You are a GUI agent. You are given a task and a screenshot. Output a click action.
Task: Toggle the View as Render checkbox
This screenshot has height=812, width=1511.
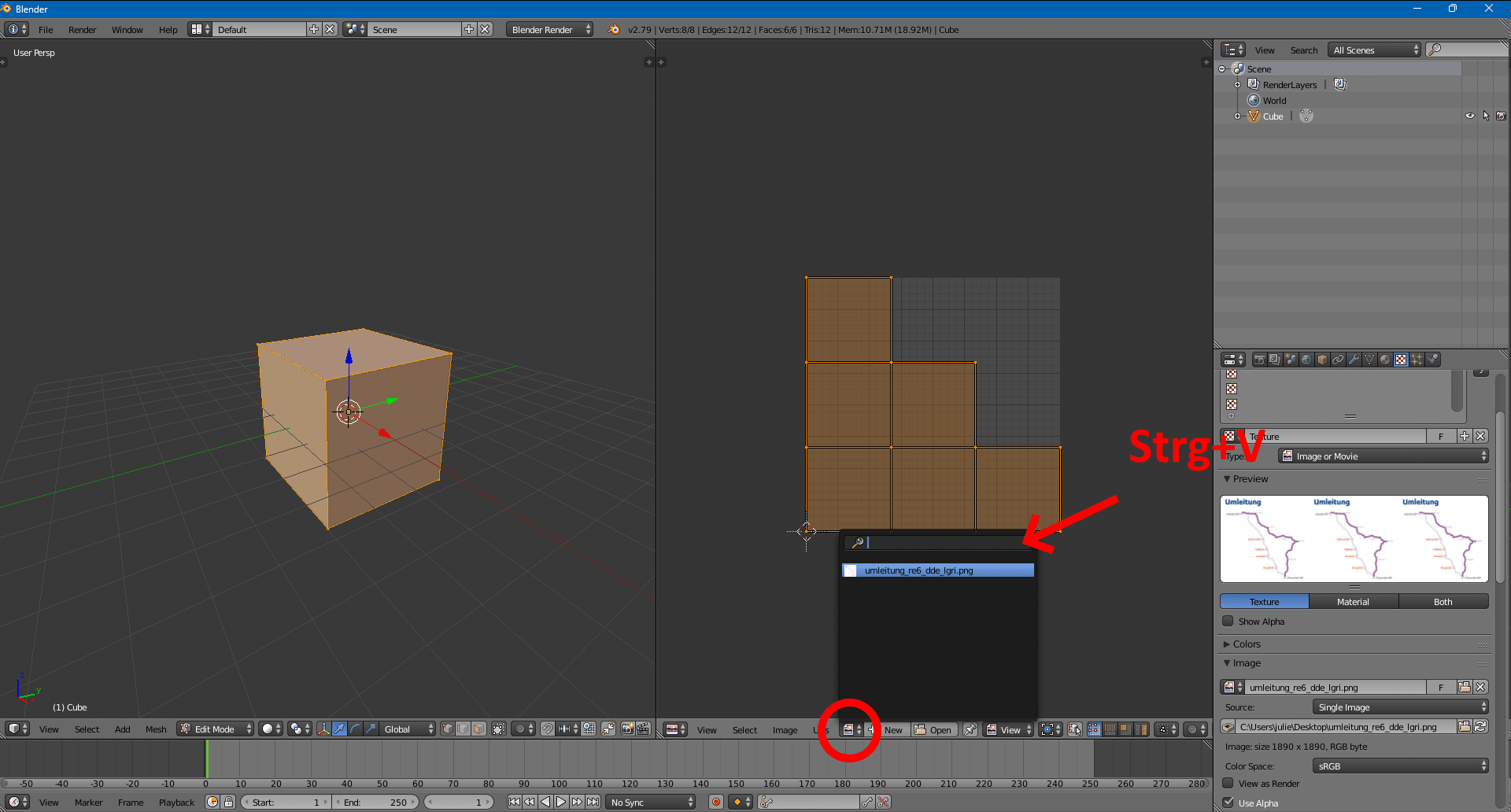(1228, 783)
